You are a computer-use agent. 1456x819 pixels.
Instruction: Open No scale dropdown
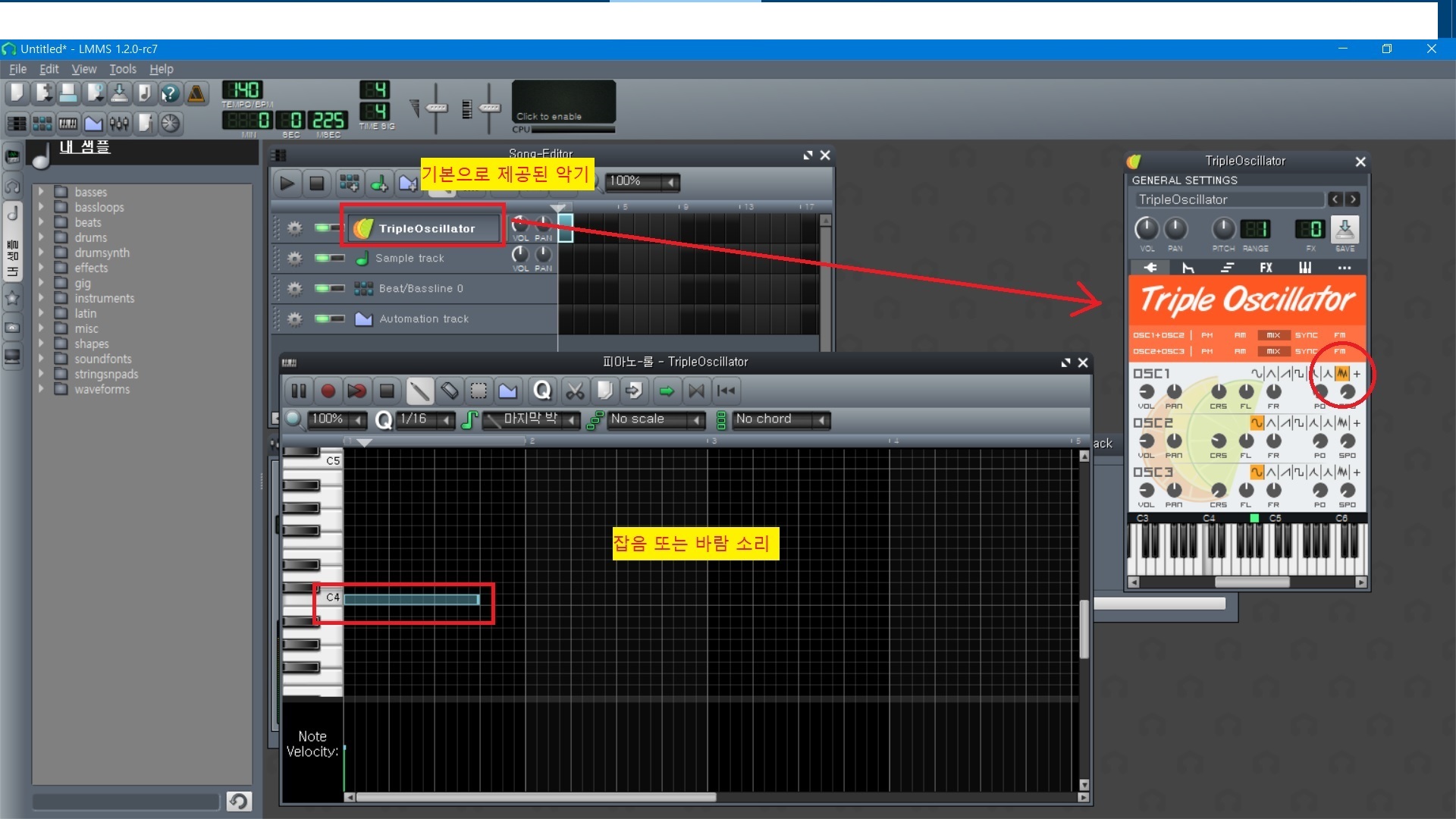pyautogui.click(x=656, y=419)
